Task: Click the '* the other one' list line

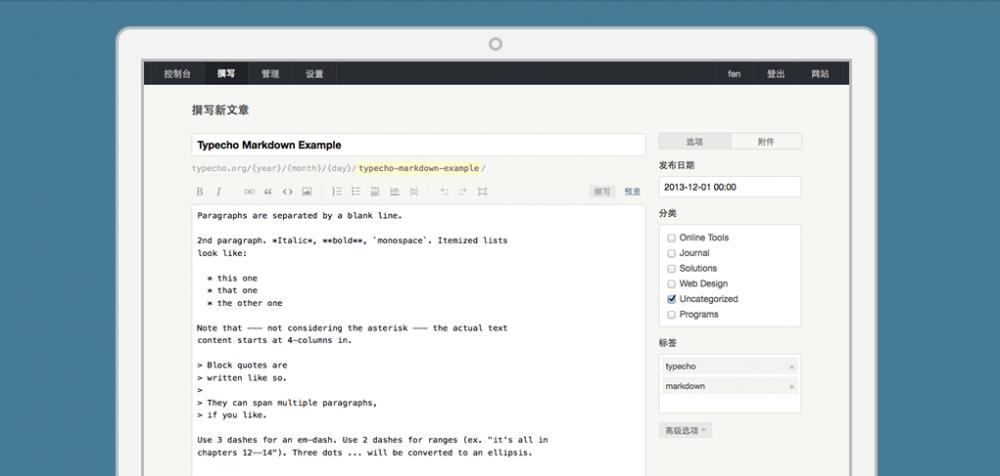Action: click(244, 303)
